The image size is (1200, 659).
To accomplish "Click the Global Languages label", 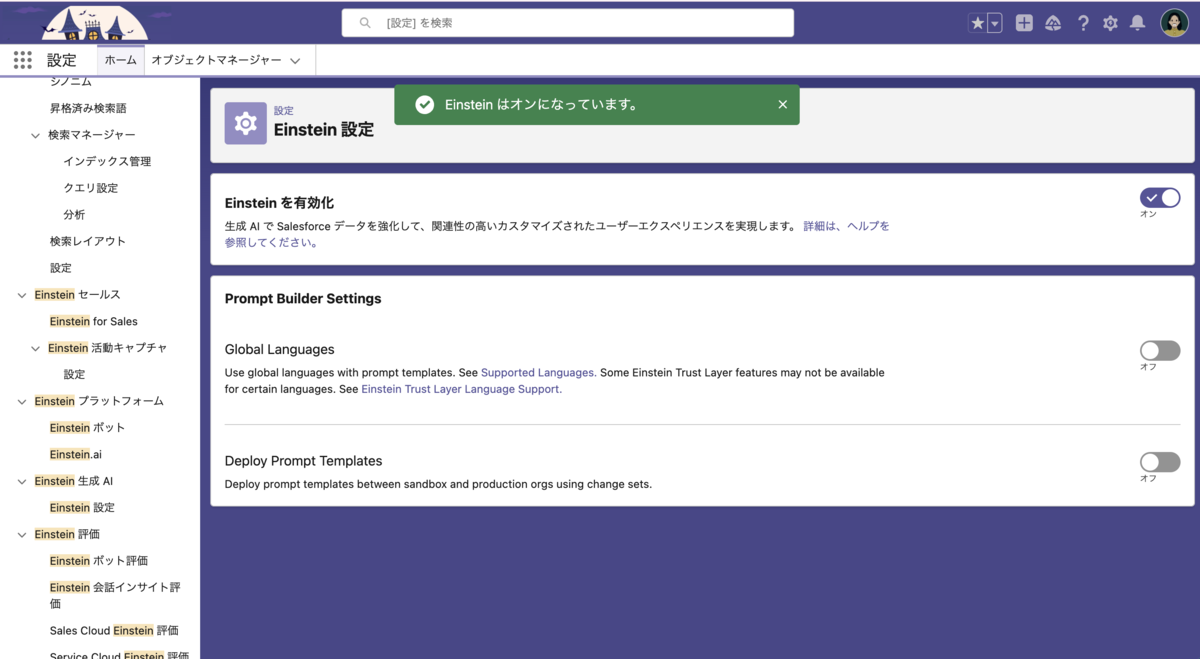I will [x=280, y=349].
